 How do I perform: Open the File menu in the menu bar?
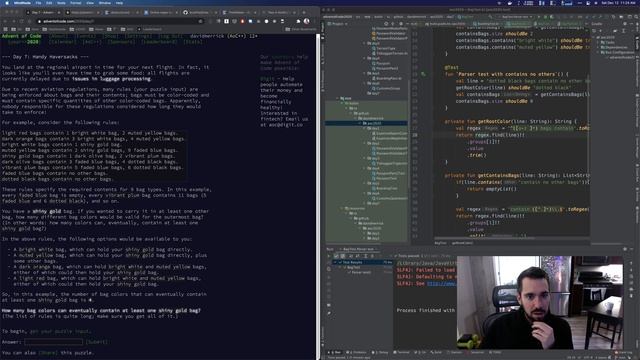pos(38,3)
